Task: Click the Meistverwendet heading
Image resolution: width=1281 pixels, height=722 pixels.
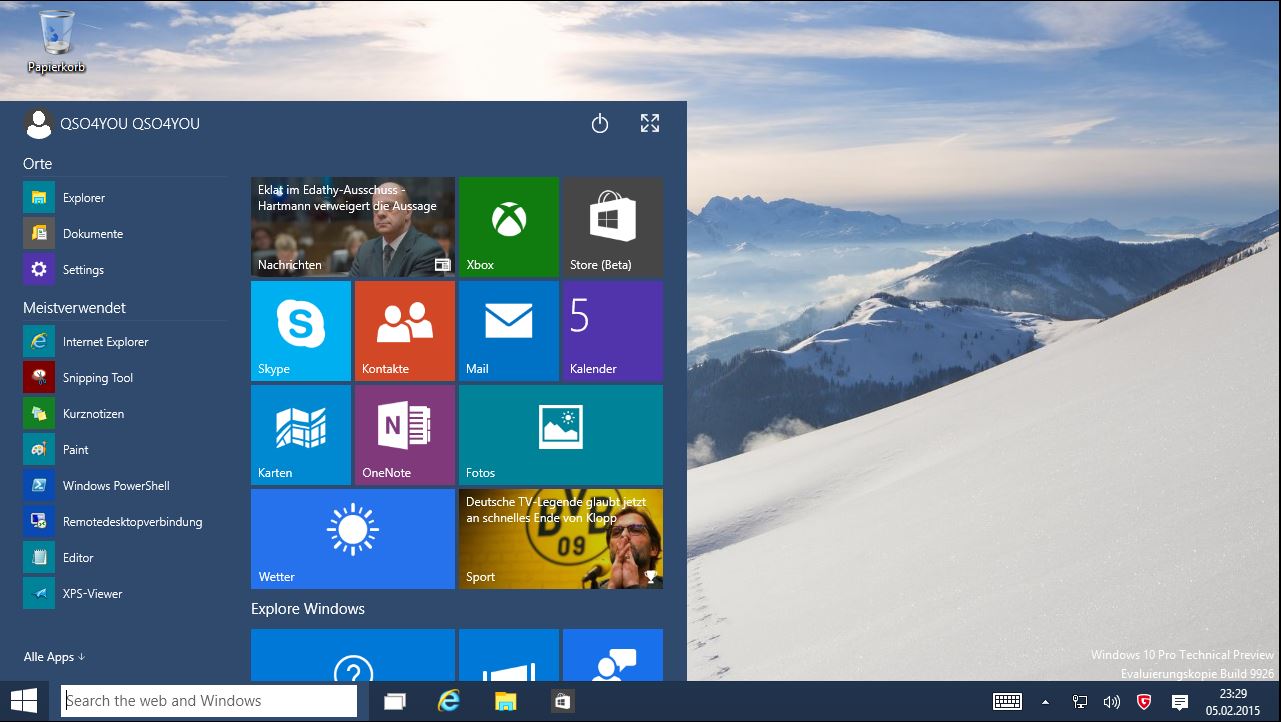Action: tap(75, 308)
